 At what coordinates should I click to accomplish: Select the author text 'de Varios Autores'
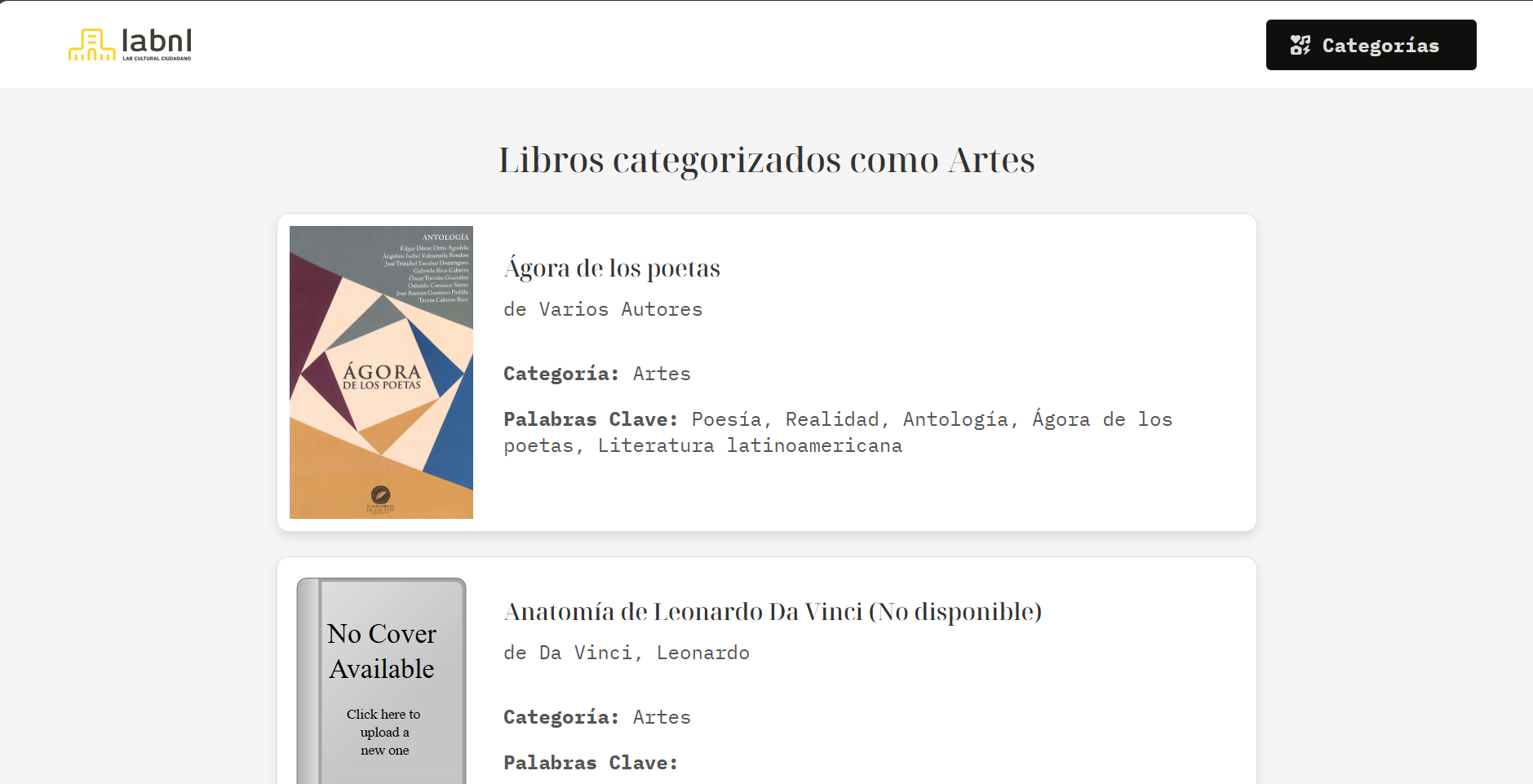(603, 309)
